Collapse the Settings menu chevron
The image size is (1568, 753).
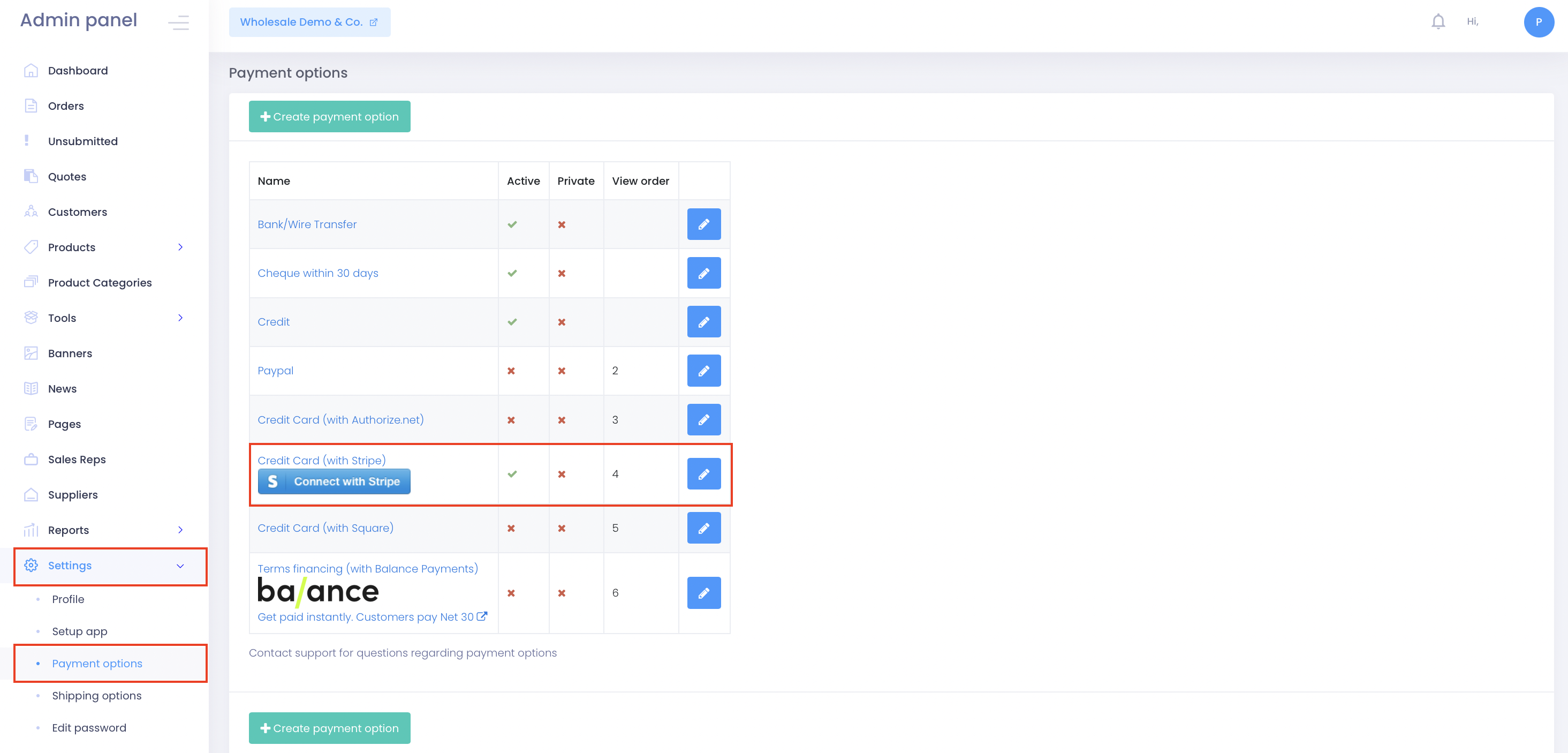180,566
